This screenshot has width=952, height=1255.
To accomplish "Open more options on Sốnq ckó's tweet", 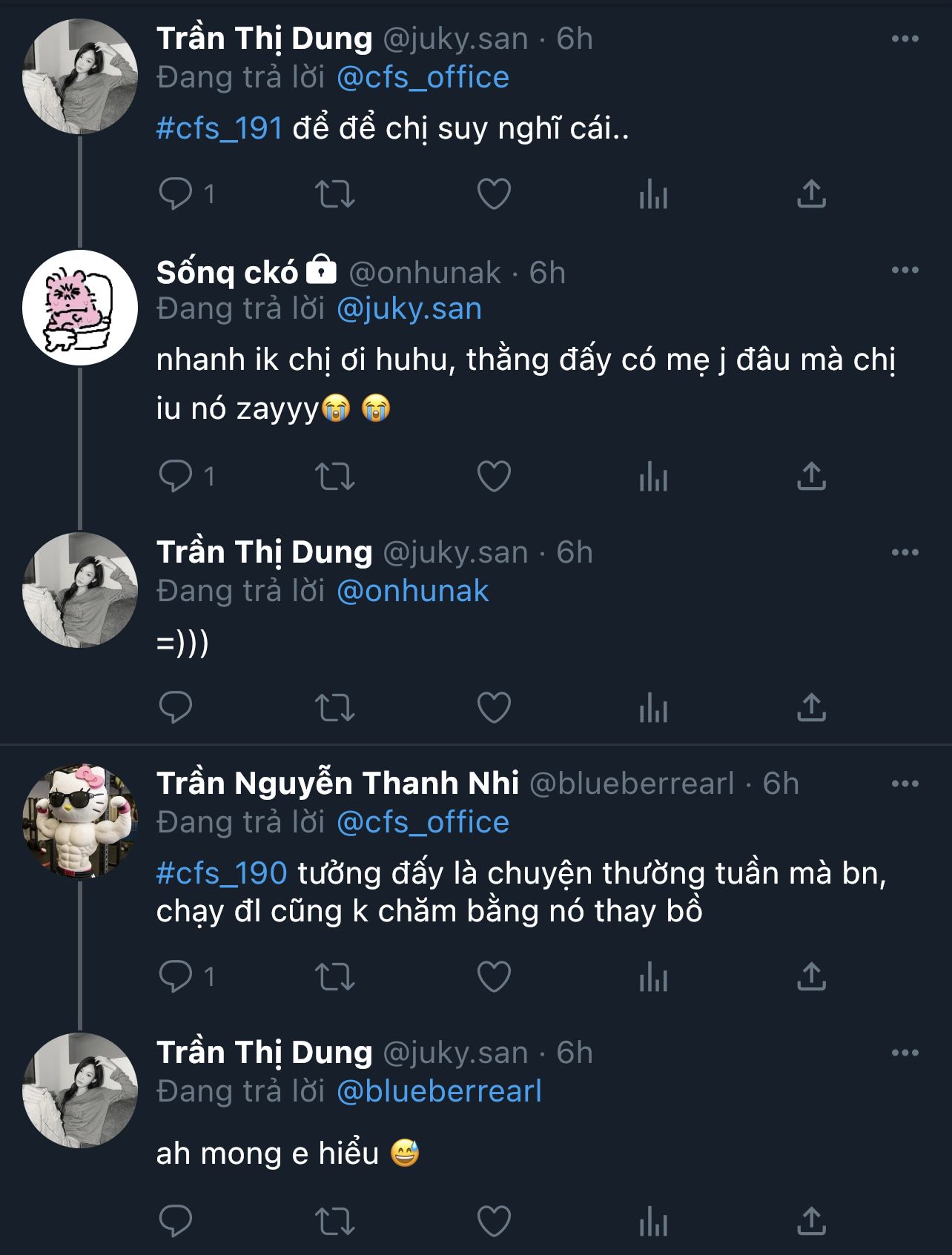I will pos(905,270).
